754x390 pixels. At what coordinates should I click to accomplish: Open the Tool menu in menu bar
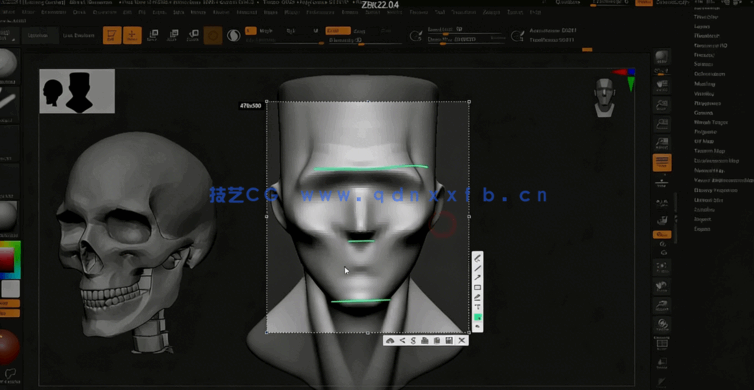point(440,13)
